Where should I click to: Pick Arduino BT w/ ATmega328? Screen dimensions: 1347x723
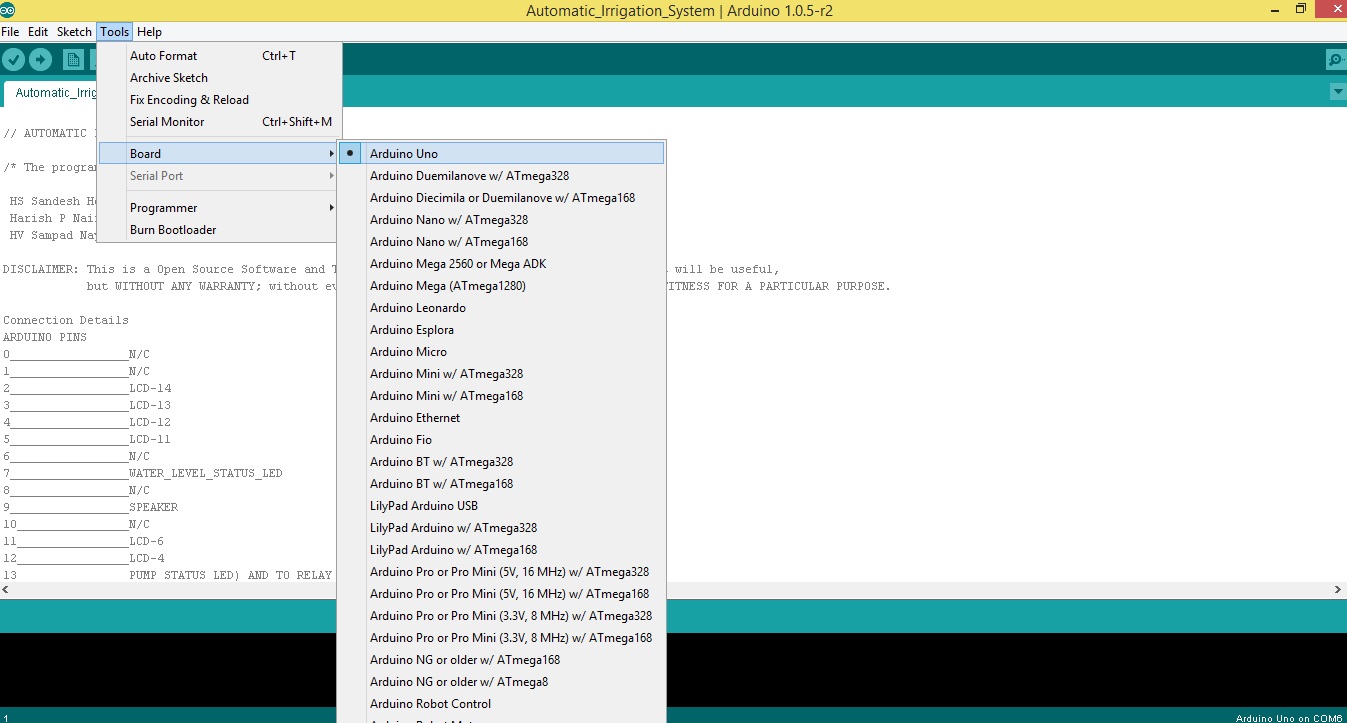pyautogui.click(x=501, y=462)
